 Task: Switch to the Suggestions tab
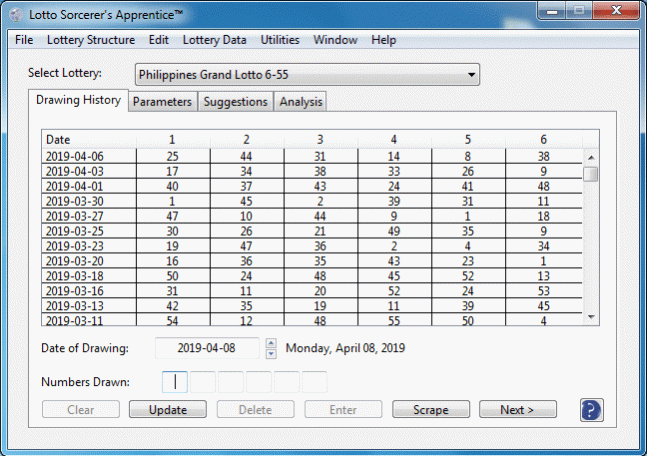coord(236,102)
